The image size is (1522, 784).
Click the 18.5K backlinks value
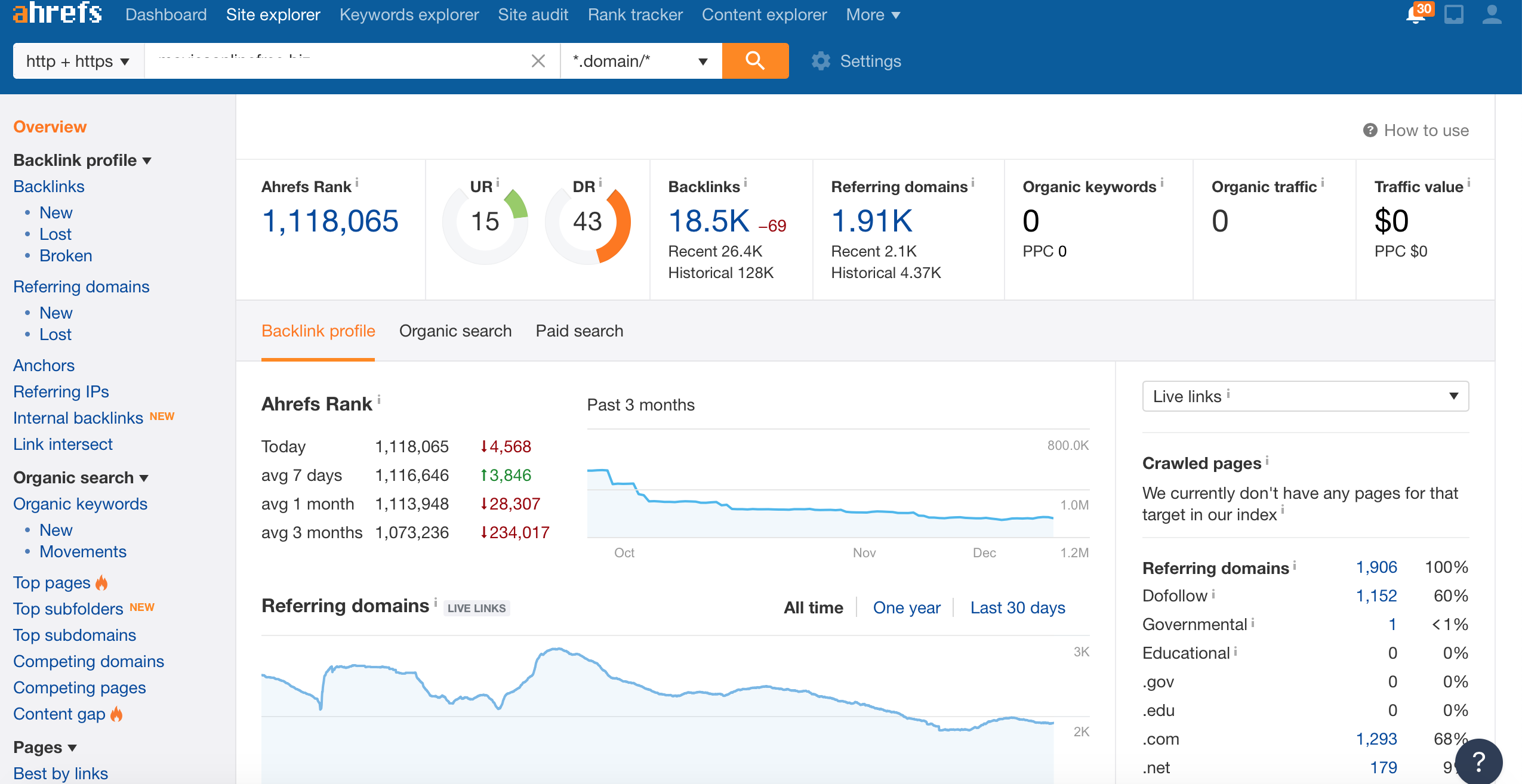(x=708, y=221)
